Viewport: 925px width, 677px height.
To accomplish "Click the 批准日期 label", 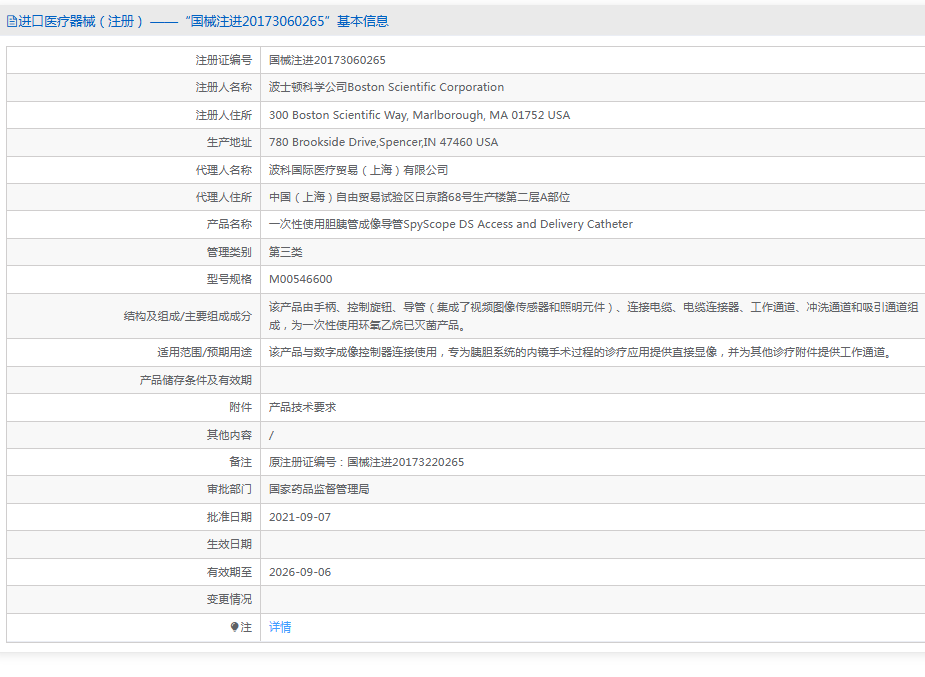I will [x=229, y=517].
